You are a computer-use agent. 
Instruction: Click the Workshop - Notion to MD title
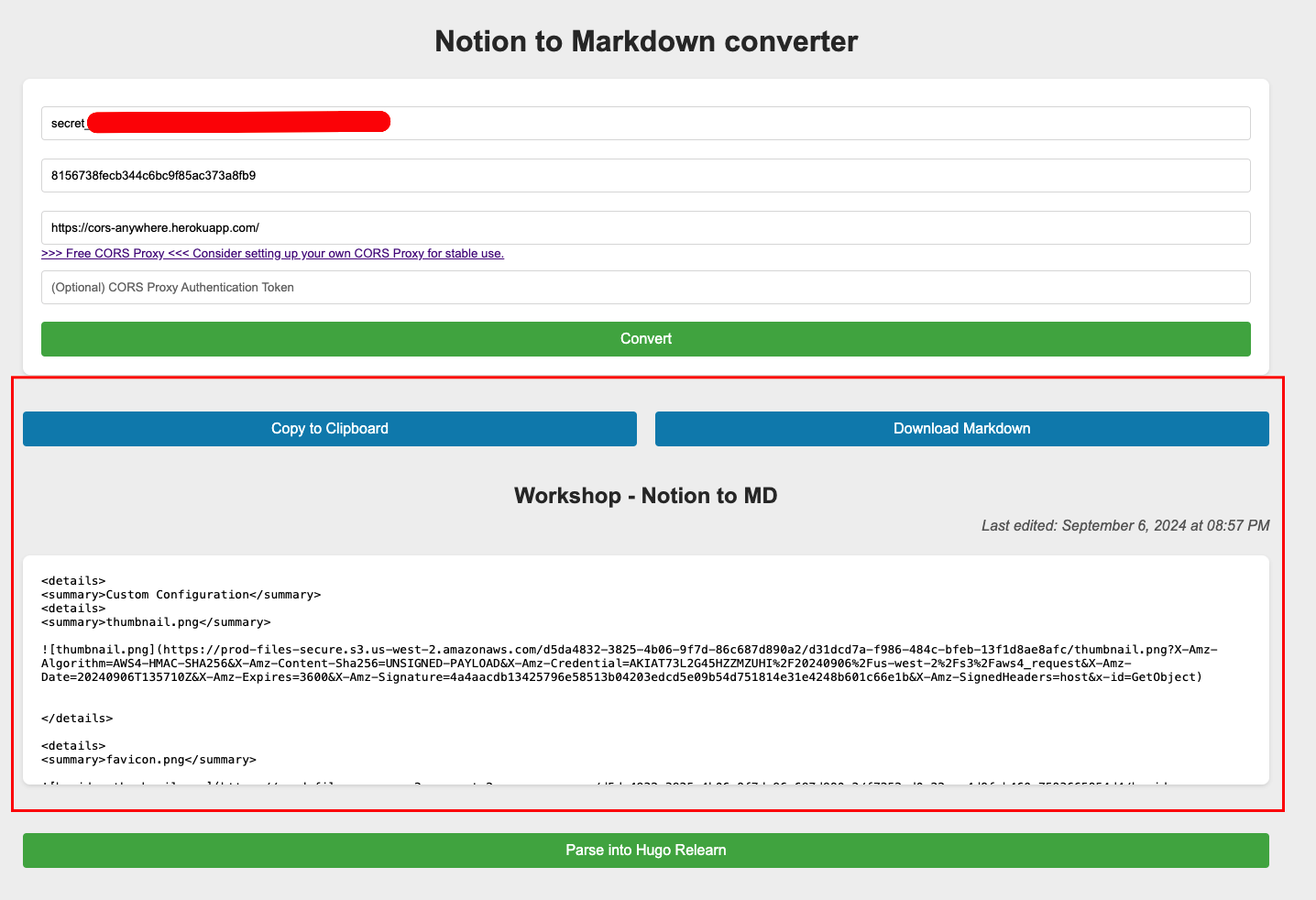pyautogui.click(x=645, y=496)
